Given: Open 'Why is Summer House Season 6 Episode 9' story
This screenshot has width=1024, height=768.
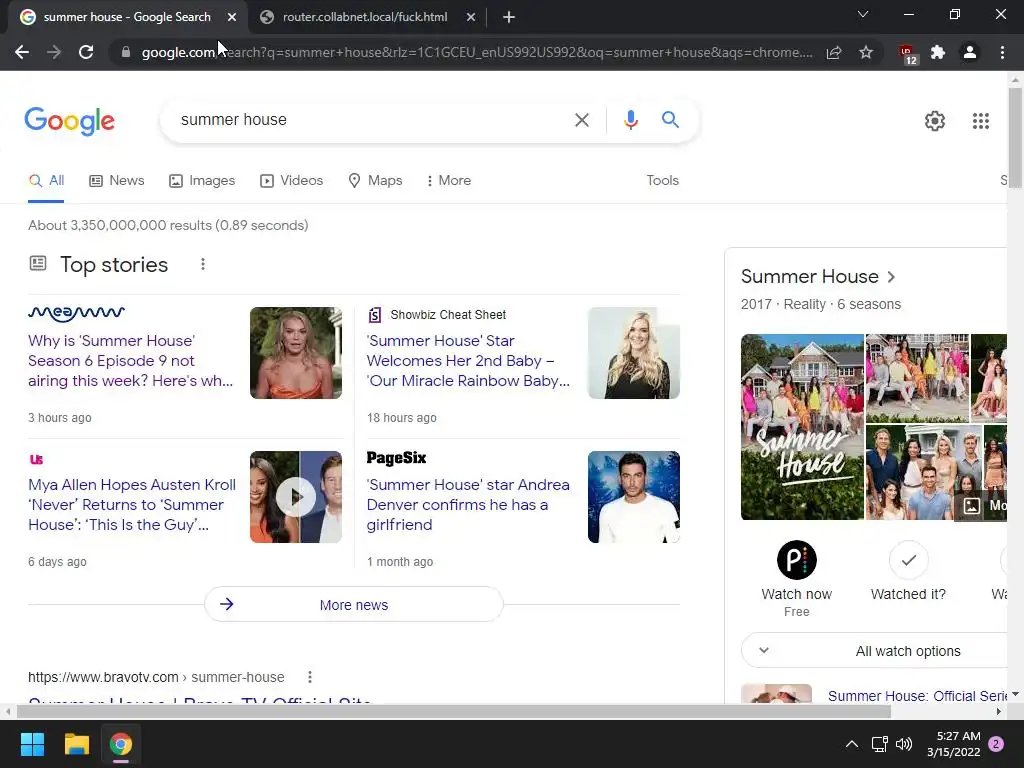Looking at the screenshot, I should [x=131, y=360].
